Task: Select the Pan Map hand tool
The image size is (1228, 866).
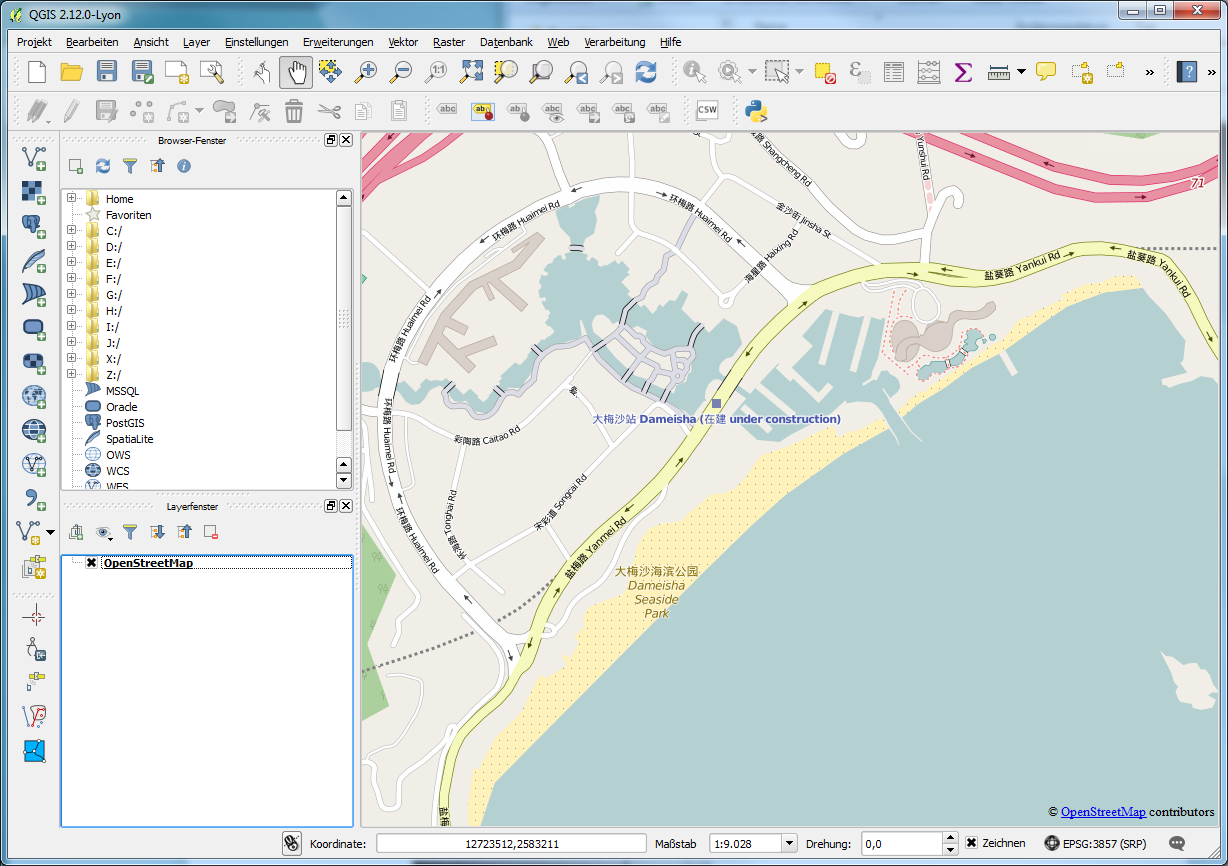Action: click(x=296, y=71)
